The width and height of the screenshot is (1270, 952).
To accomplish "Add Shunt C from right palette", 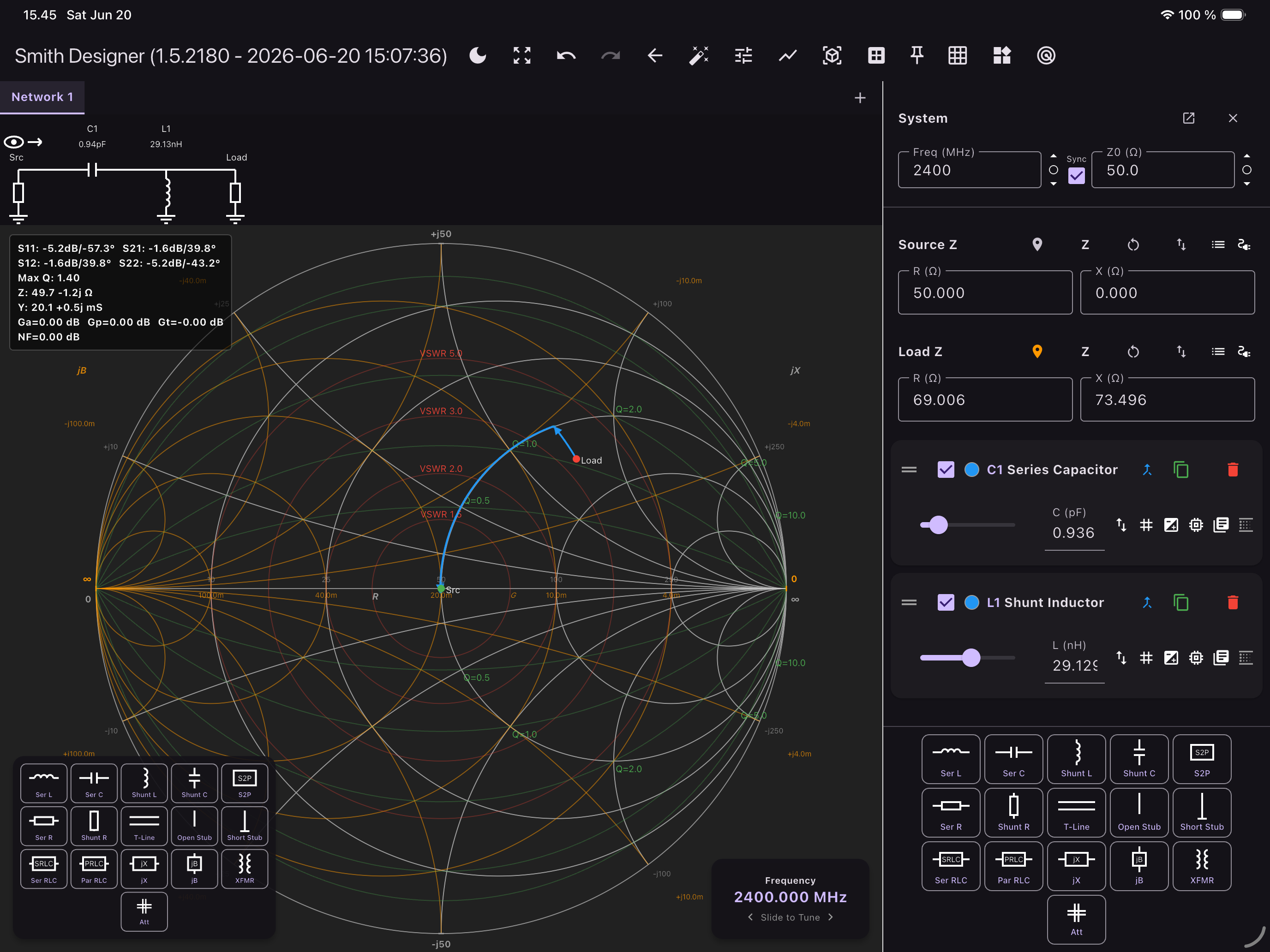I will click(1139, 759).
